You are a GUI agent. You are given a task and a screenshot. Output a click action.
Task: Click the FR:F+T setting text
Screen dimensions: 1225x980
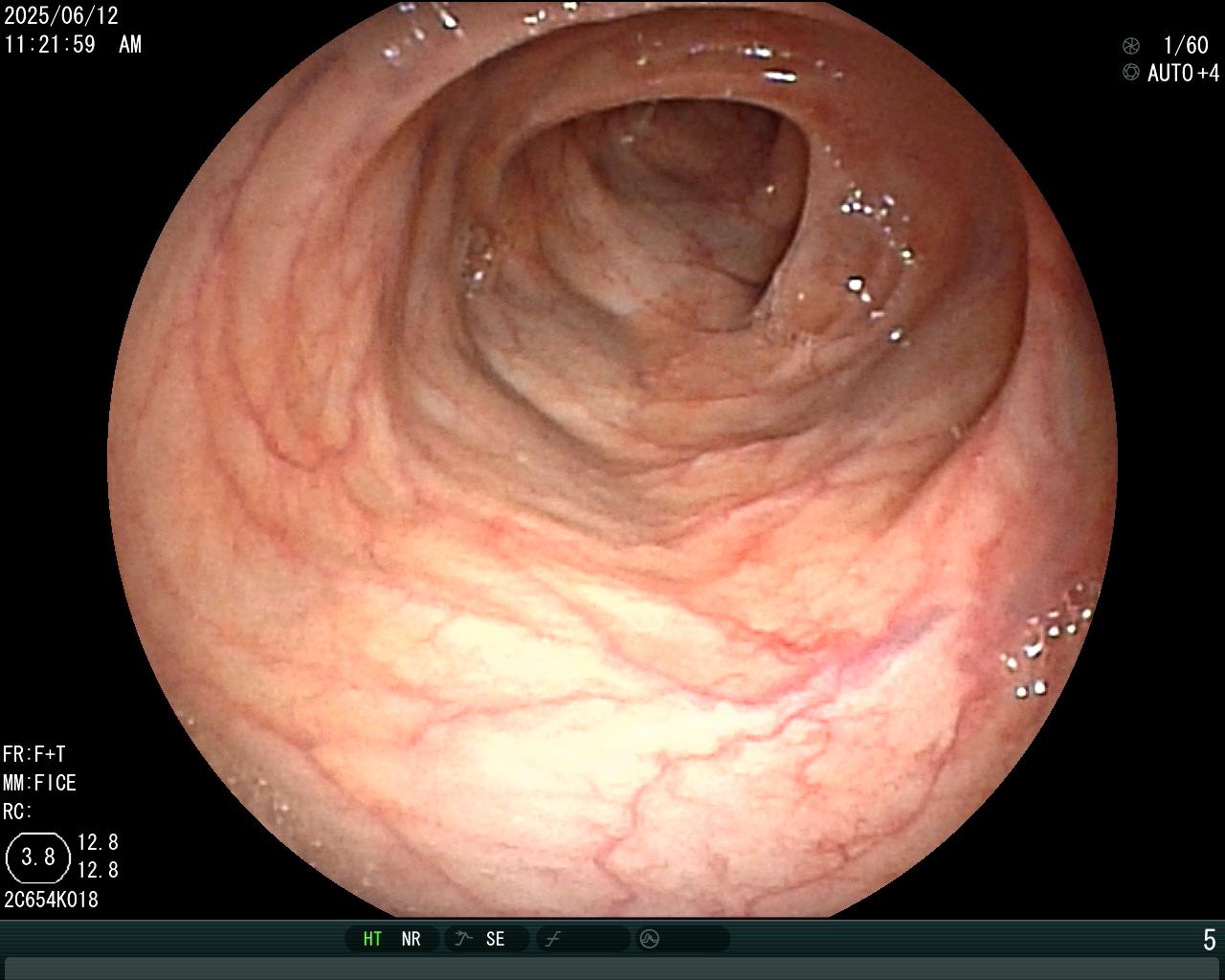(x=34, y=754)
